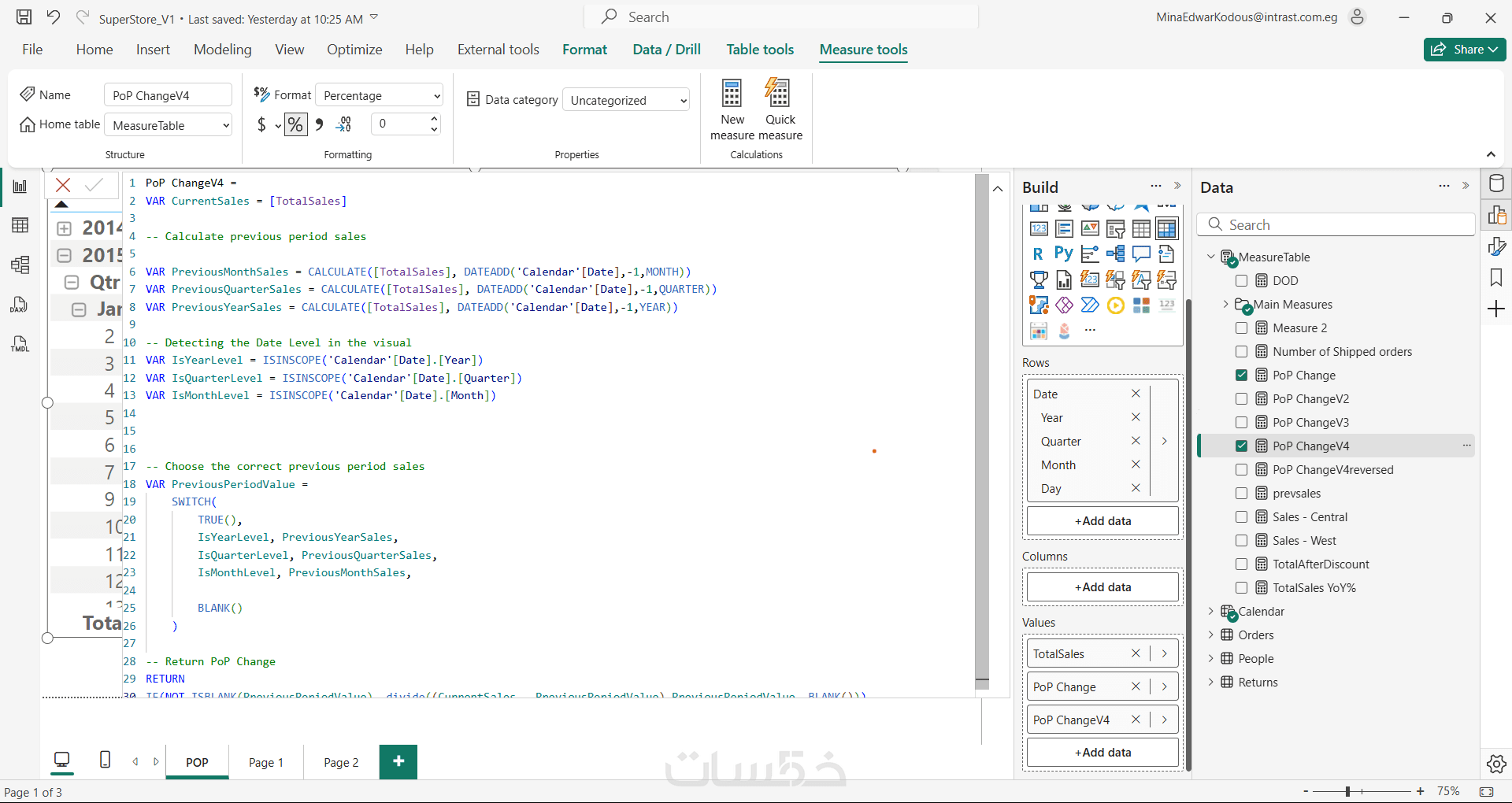
Task: Click the Undo arrow icon
Action: (x=54, y=17)
